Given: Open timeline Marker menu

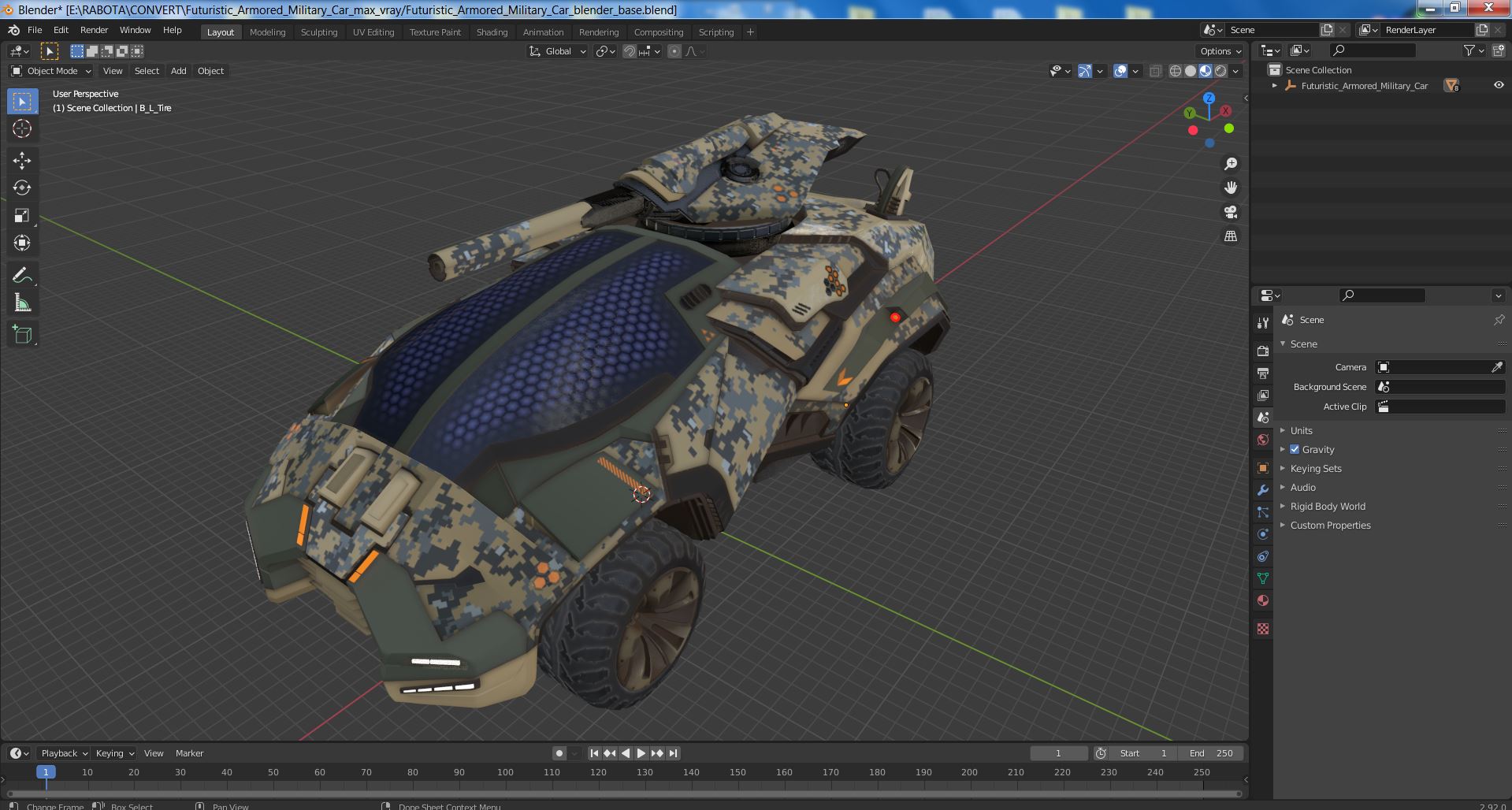Looking at the screenshot, I should pyautogui.click(x=189, y=753).
